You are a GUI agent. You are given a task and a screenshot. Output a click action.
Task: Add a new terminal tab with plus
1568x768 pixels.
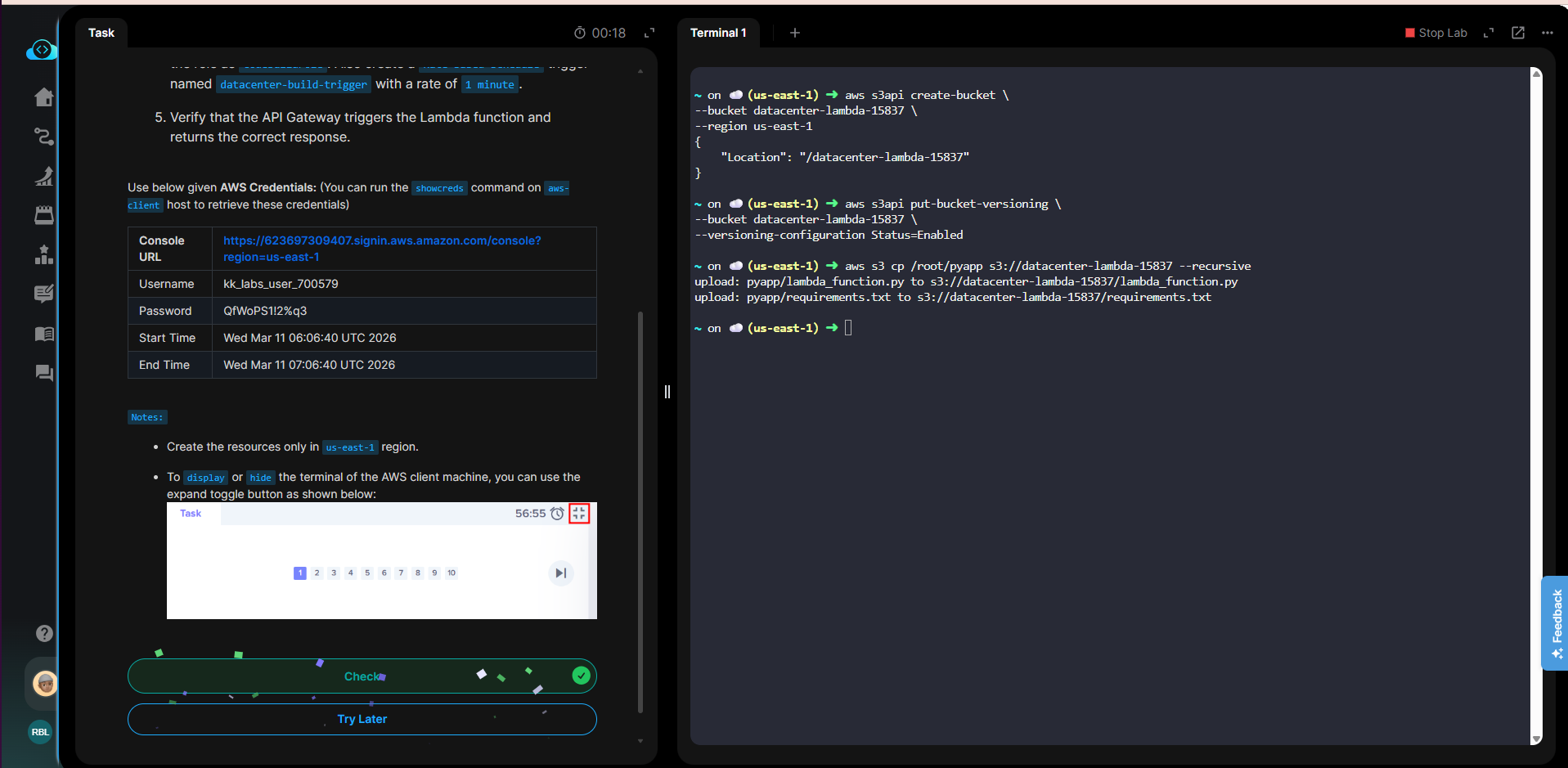[x=794, y=33]
